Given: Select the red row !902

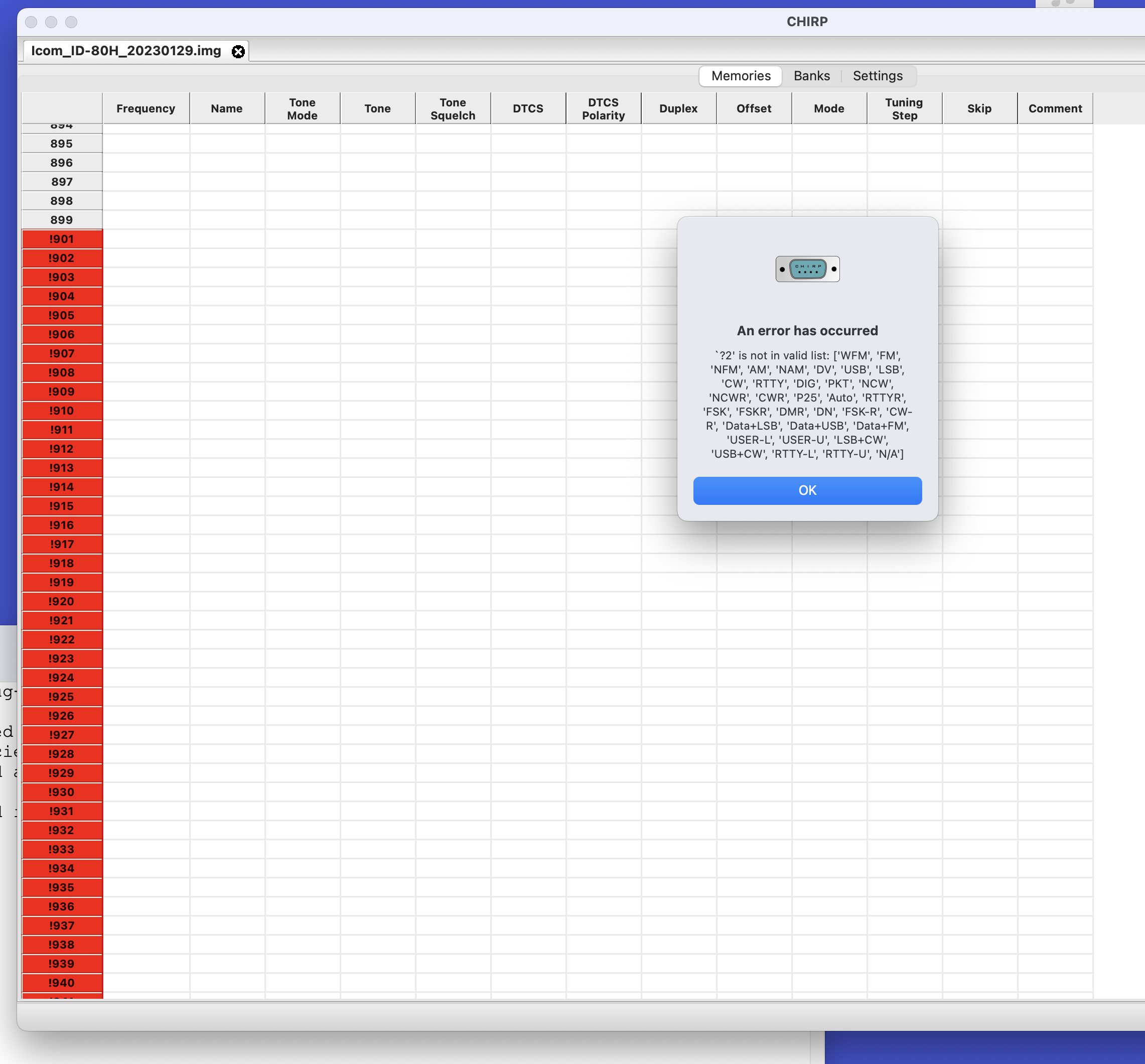Looking at the screenshot, I should (62, 258).
